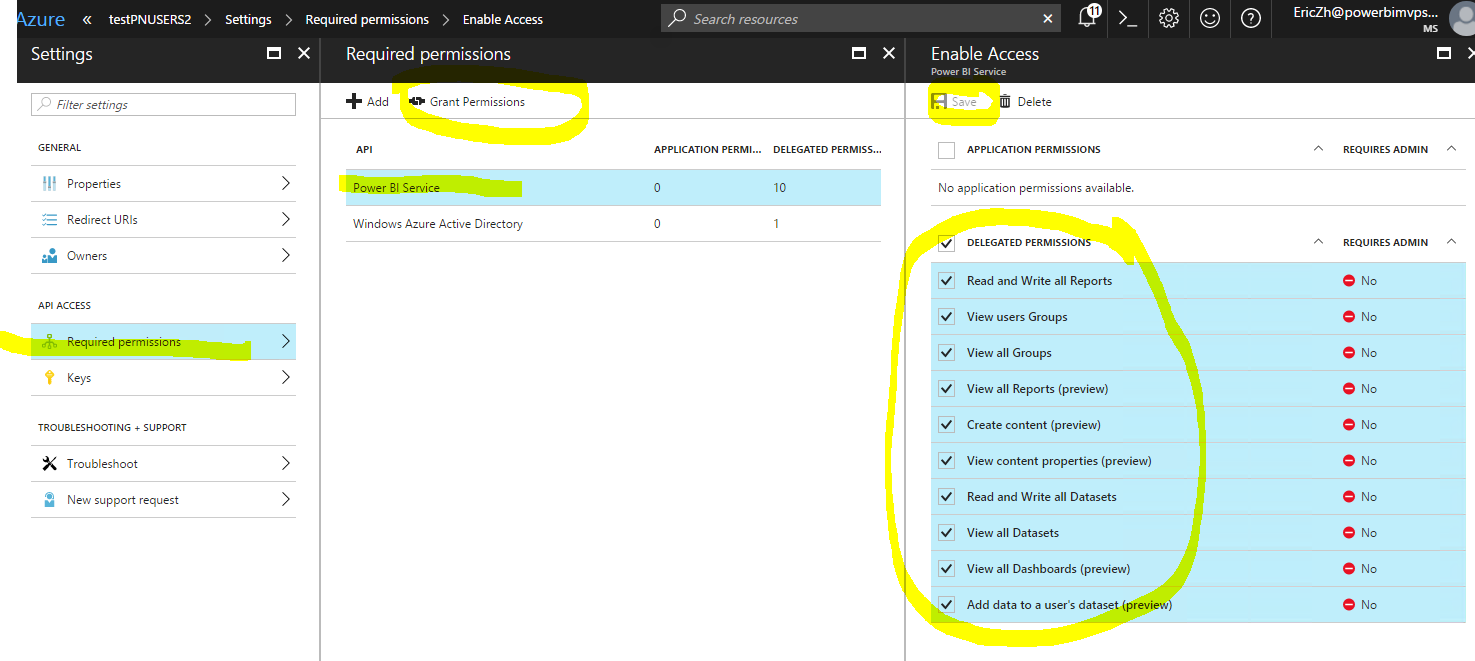Click the Add plus icon

coord(354,101)
